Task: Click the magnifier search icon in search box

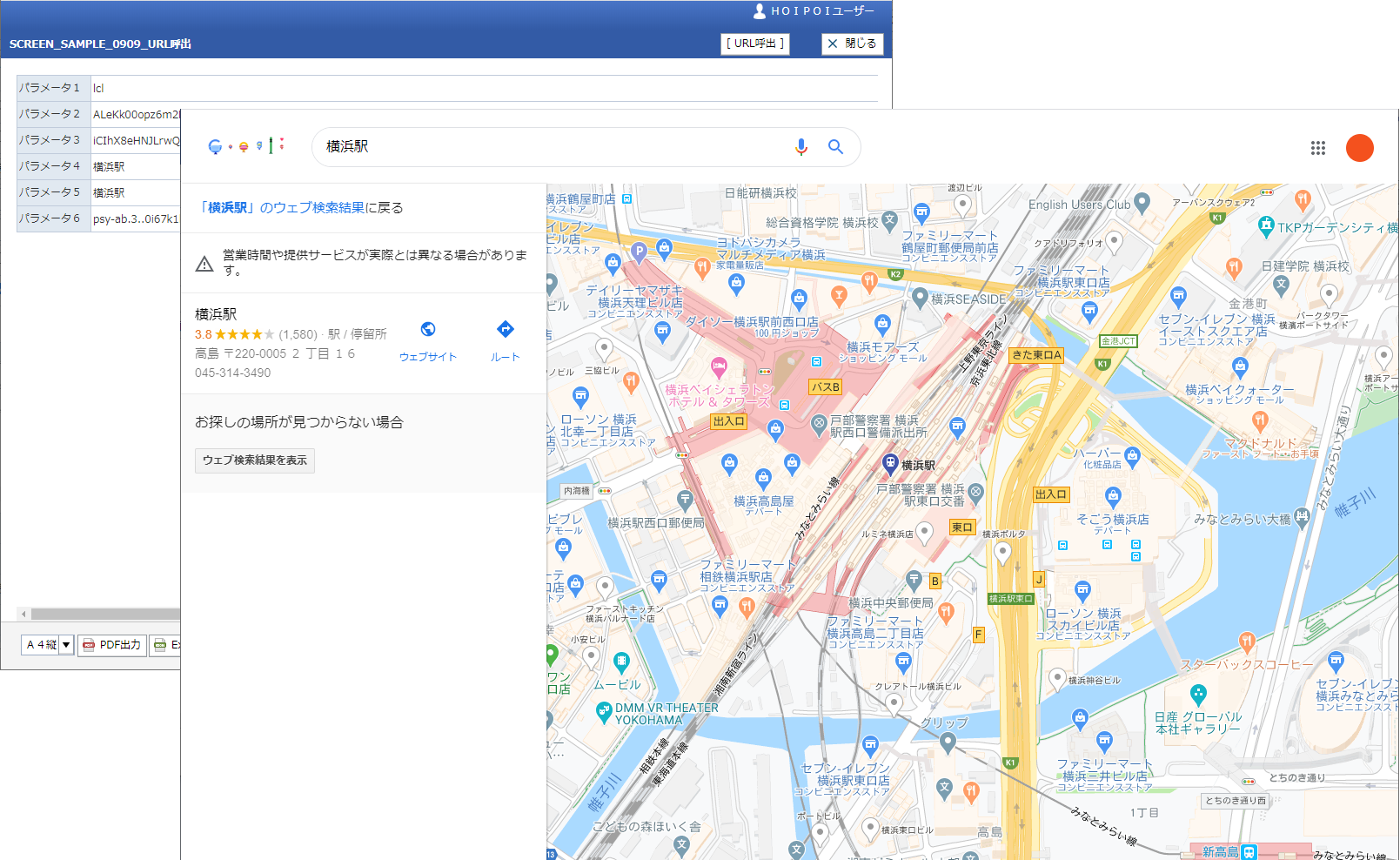Action: click(835, 147)
